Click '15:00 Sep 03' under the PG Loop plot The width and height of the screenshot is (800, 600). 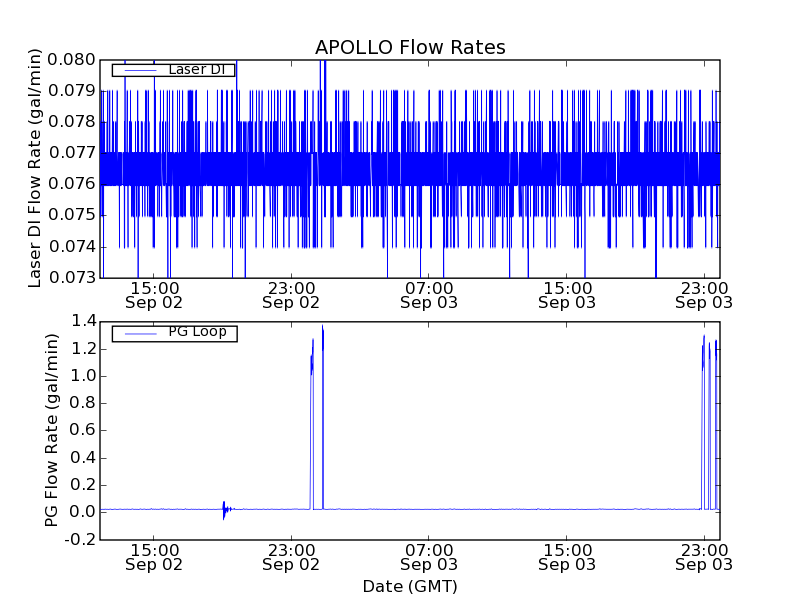567,557
